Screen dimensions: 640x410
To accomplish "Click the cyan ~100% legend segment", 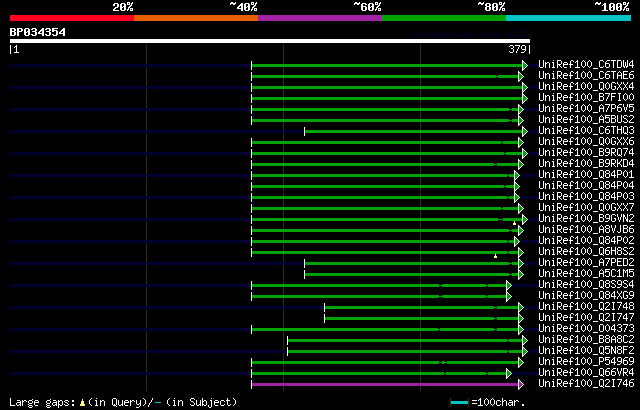I will tap(568, 18).
